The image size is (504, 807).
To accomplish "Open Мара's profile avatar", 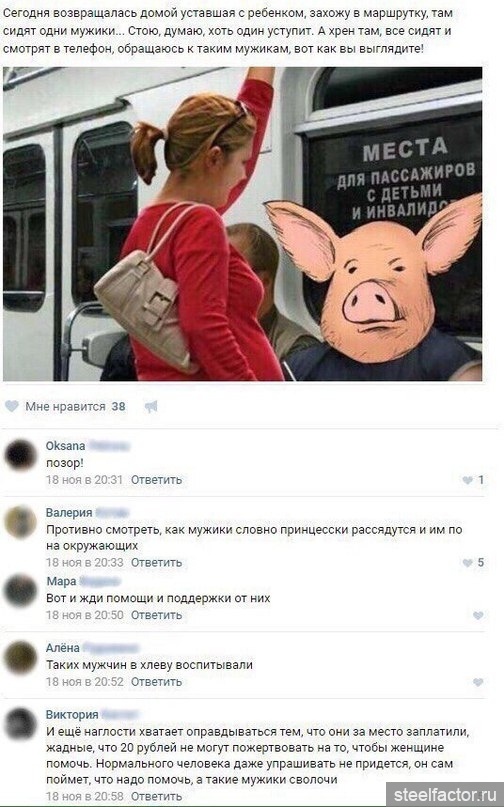I will (21, 590).
